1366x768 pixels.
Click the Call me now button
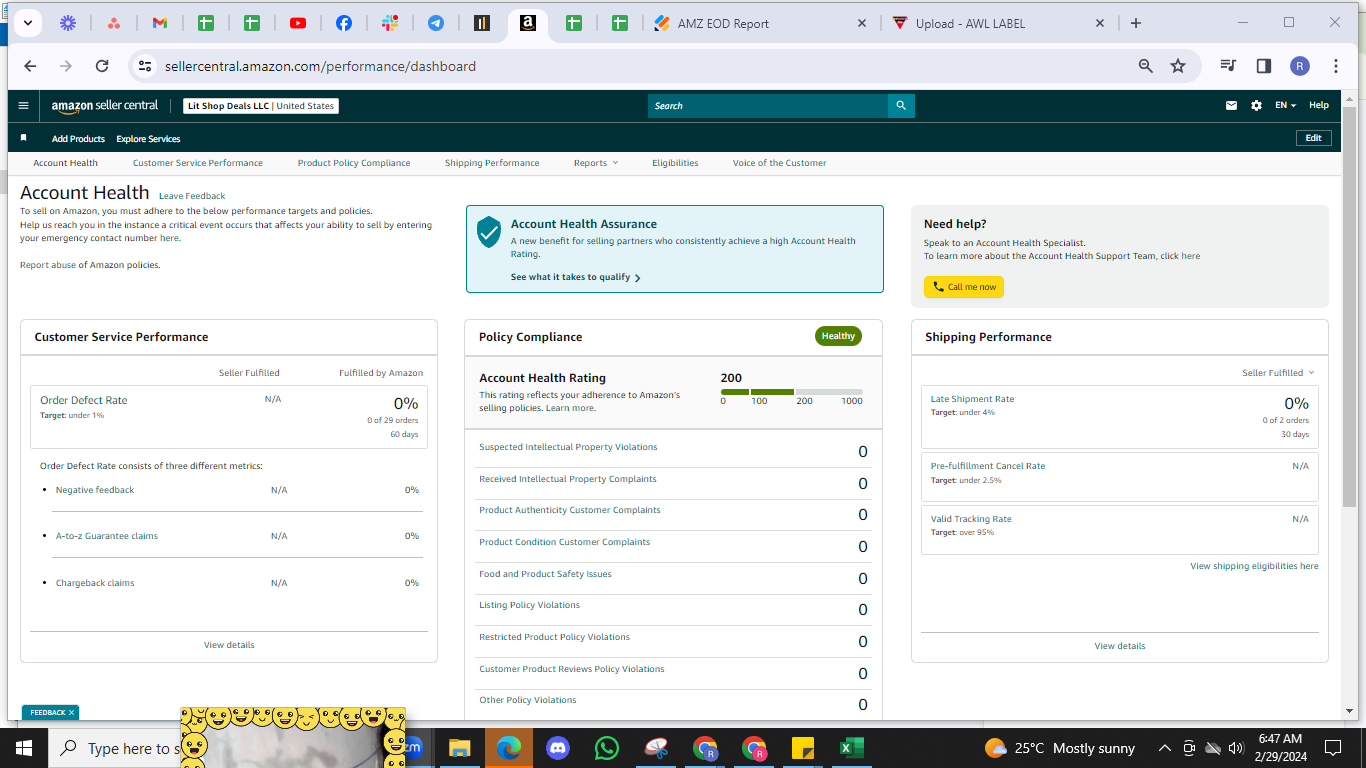tap(964, 287)
